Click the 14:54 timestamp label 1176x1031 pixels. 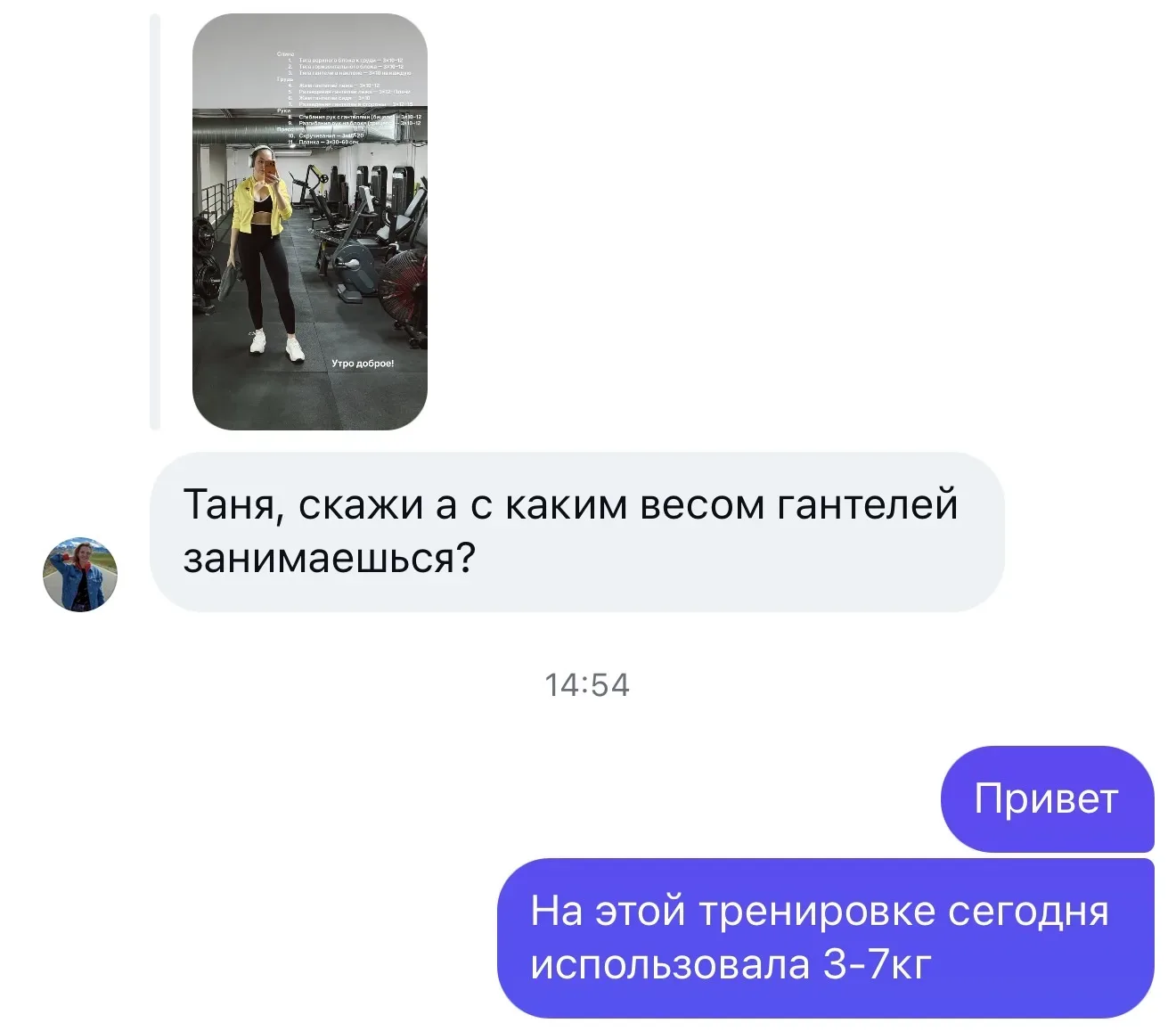coord(587,685)
